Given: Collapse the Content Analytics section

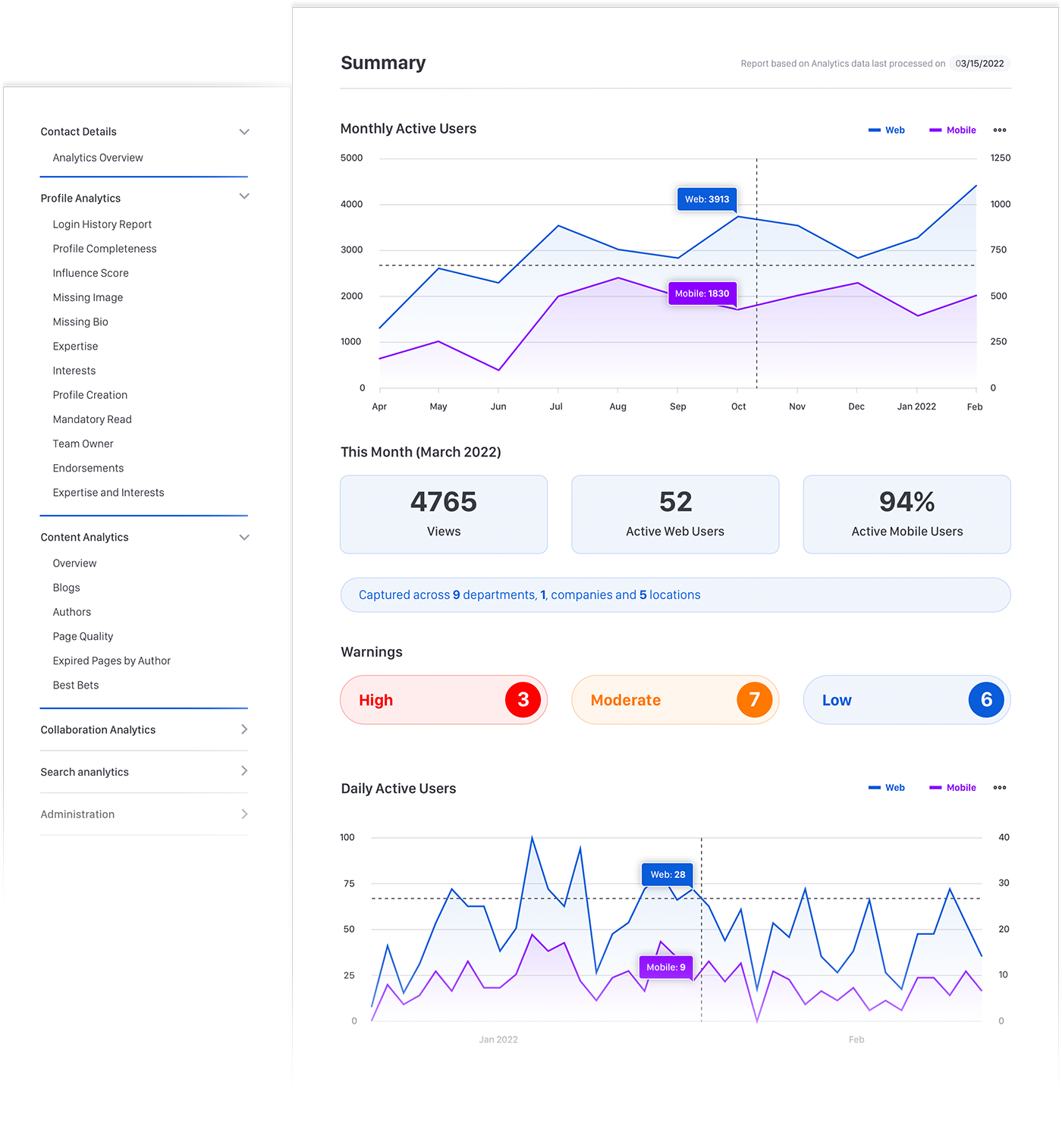Looking at the screenshot, I should point(244,538).
